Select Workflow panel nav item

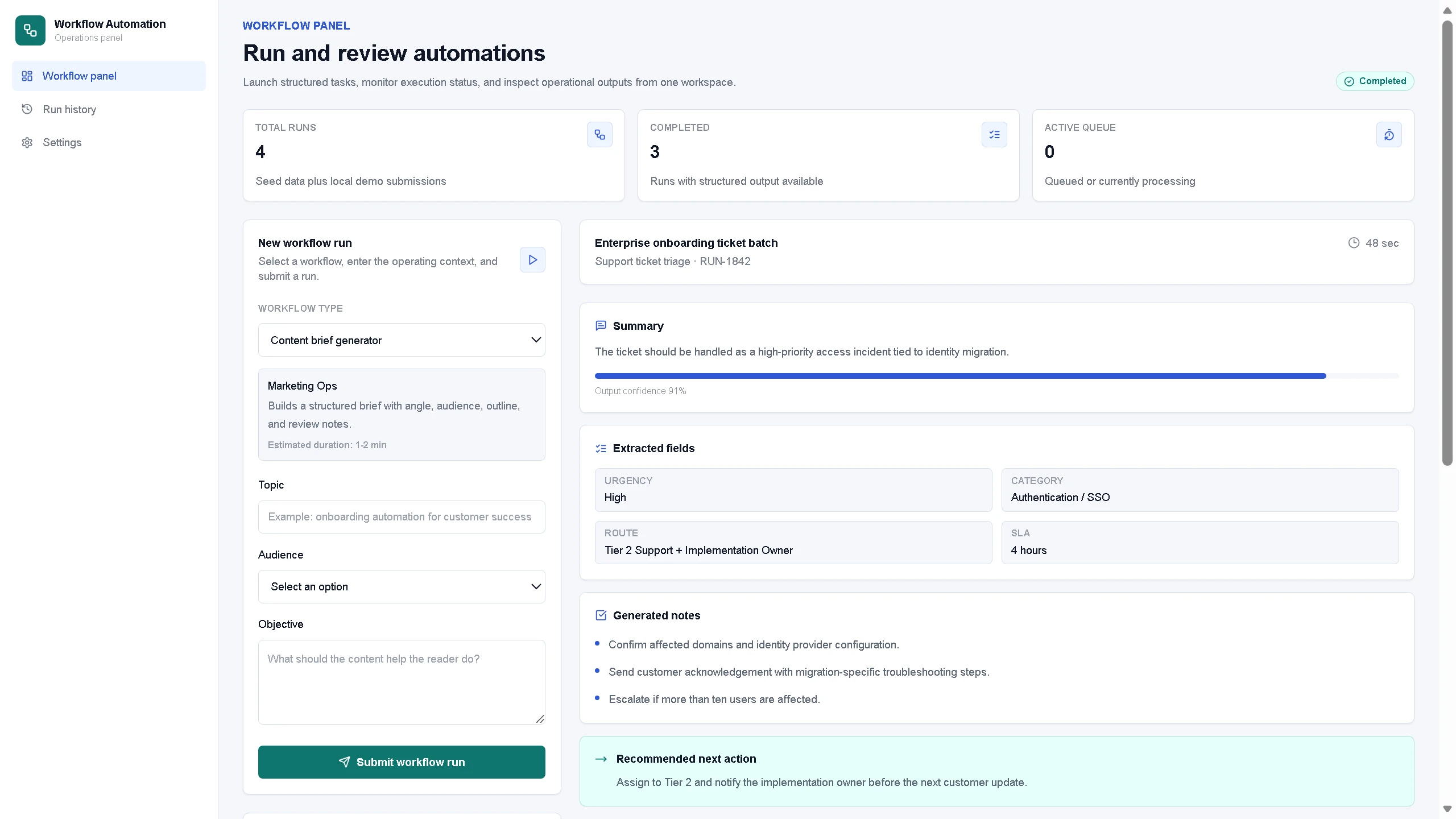coord(79,76)
